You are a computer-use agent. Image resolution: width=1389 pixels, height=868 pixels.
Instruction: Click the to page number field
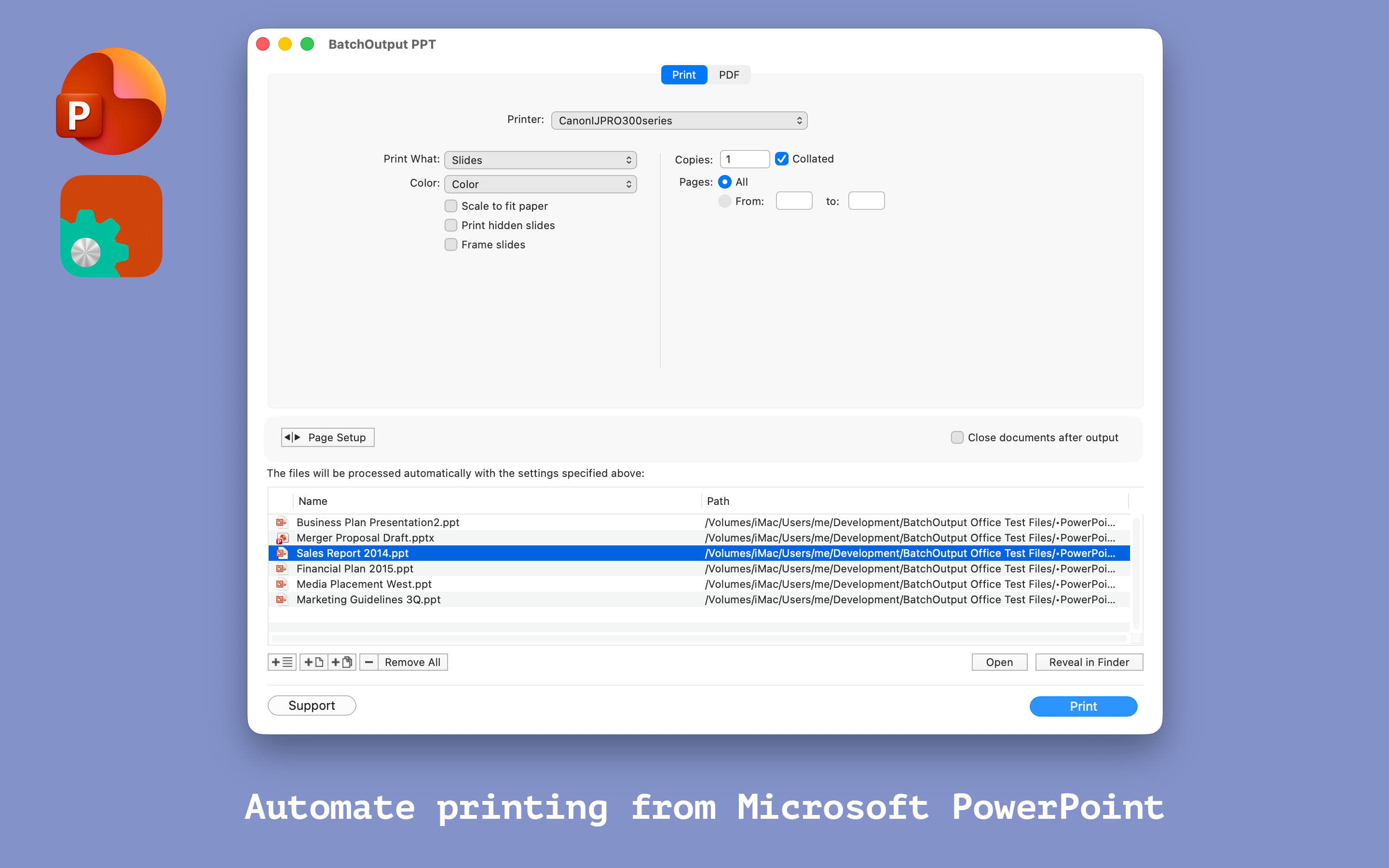866,201
